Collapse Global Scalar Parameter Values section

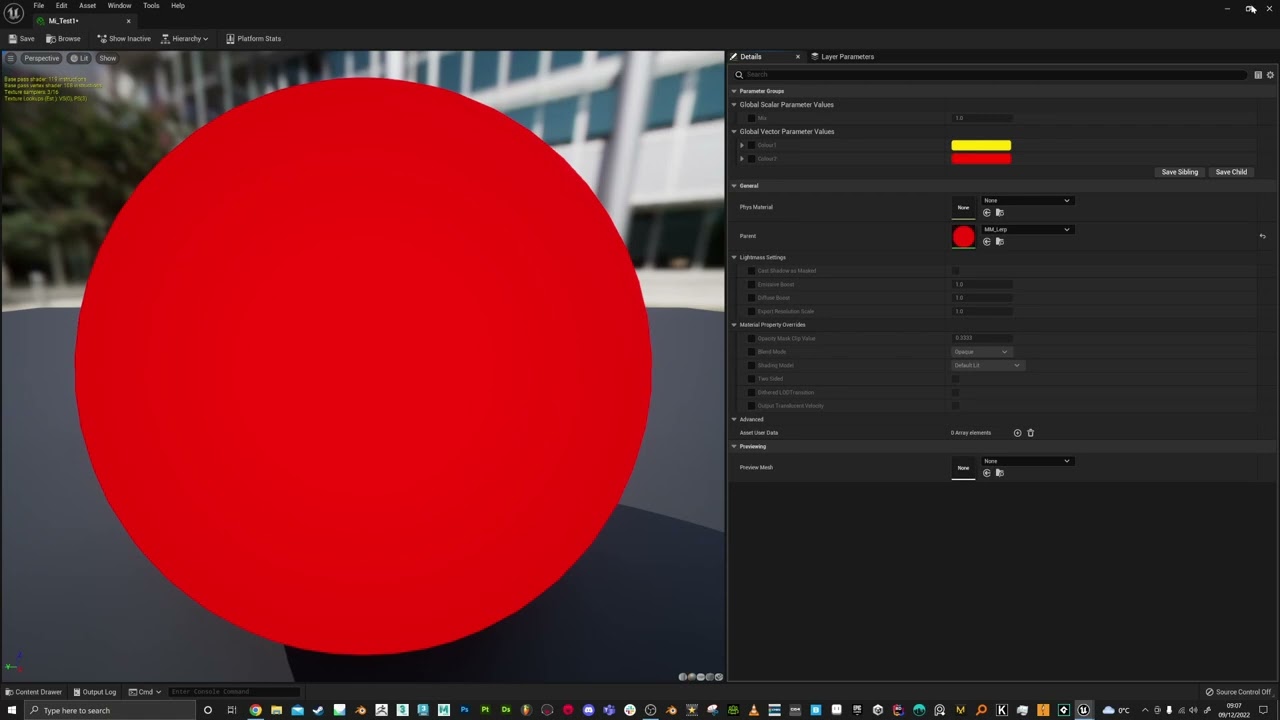(734, 104)
